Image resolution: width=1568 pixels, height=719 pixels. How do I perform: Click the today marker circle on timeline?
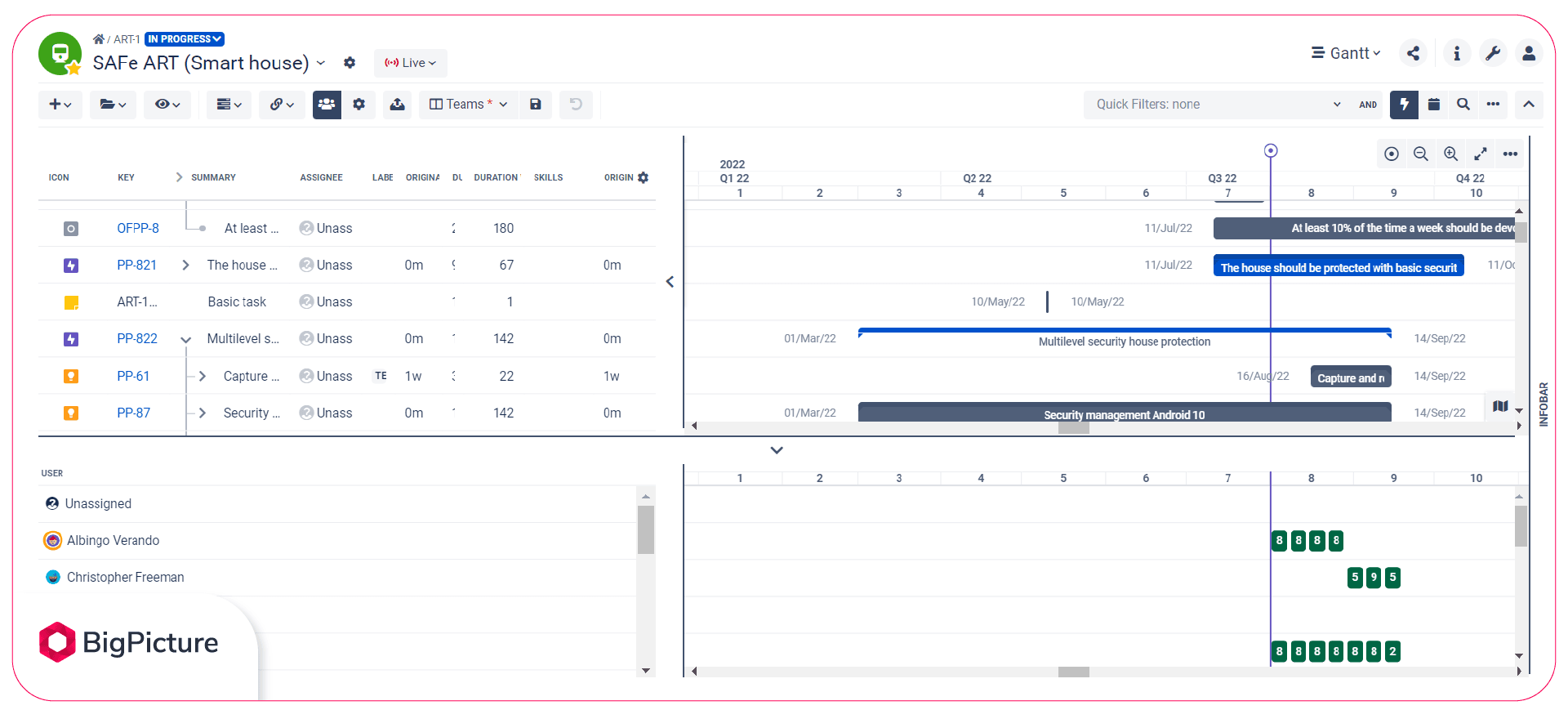click(x=1271, y=150)
